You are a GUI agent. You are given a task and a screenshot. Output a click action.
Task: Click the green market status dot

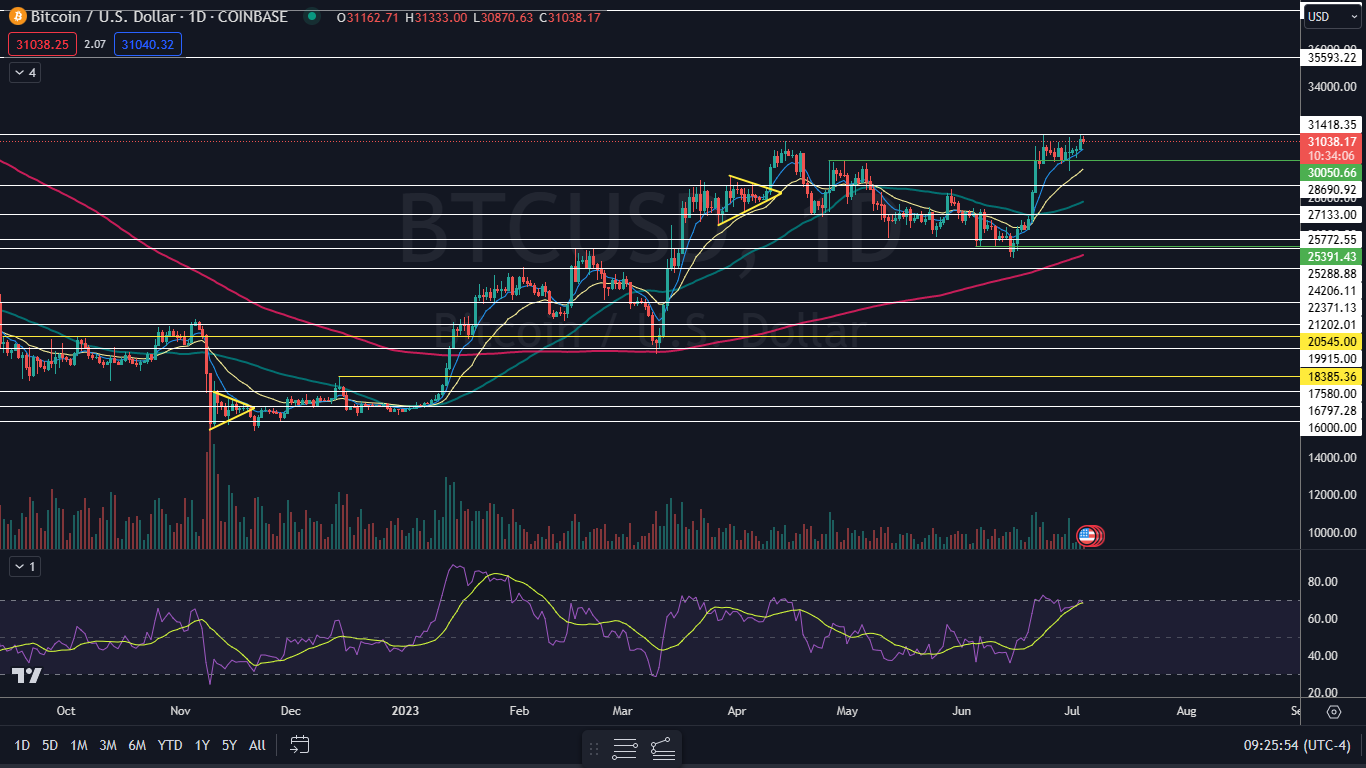click(x=313, y=17)
